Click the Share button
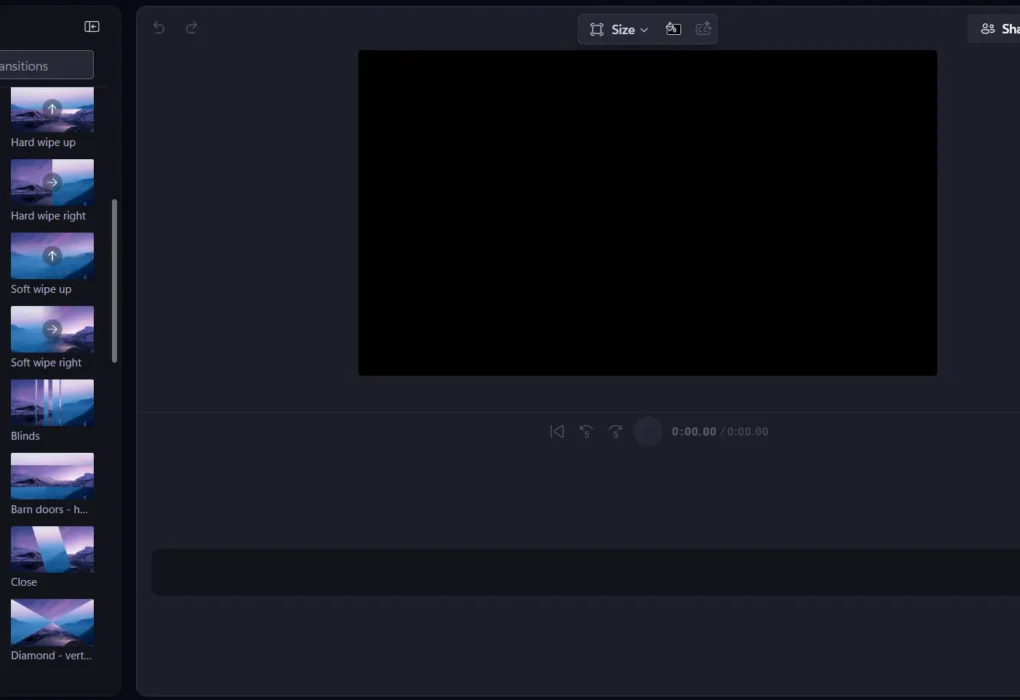Image resolution: width=1020 pixels, height=700 pixels. click(x=999, y=29)
